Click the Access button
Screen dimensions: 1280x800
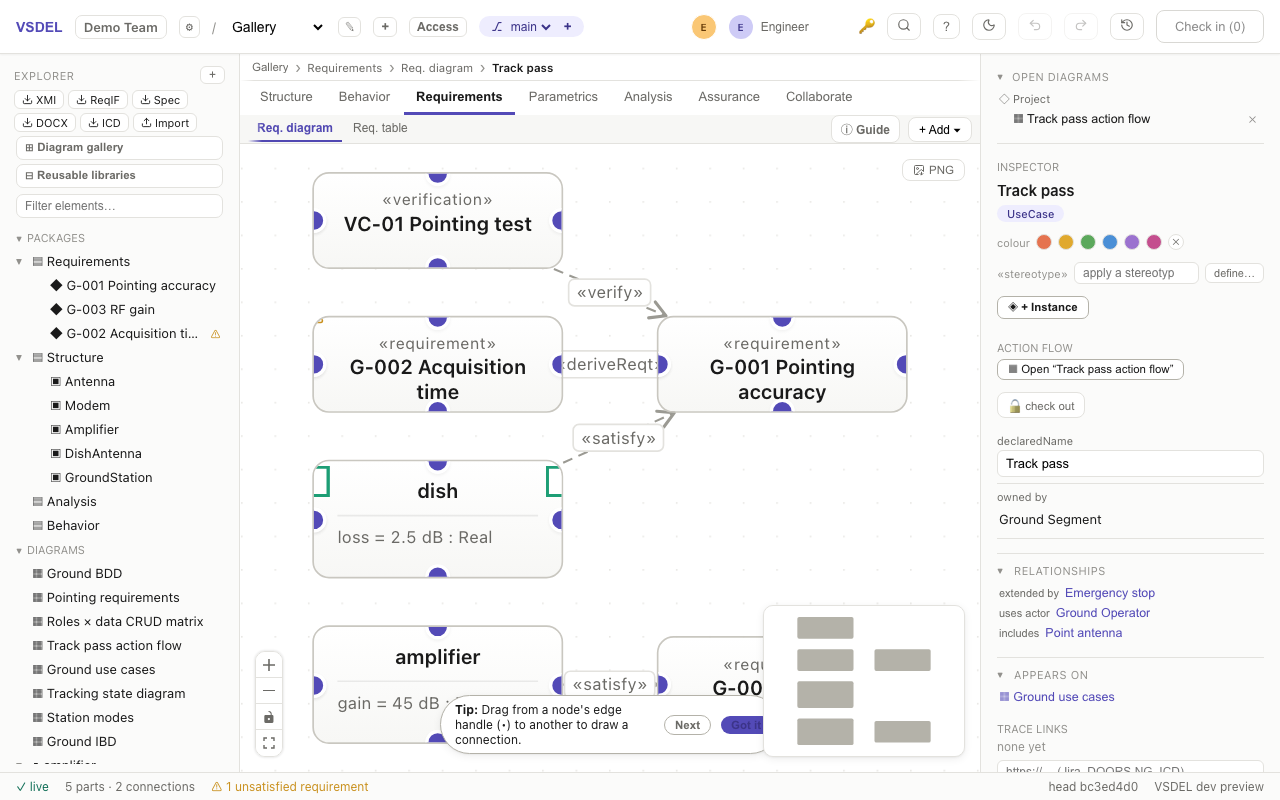point(438,27)
